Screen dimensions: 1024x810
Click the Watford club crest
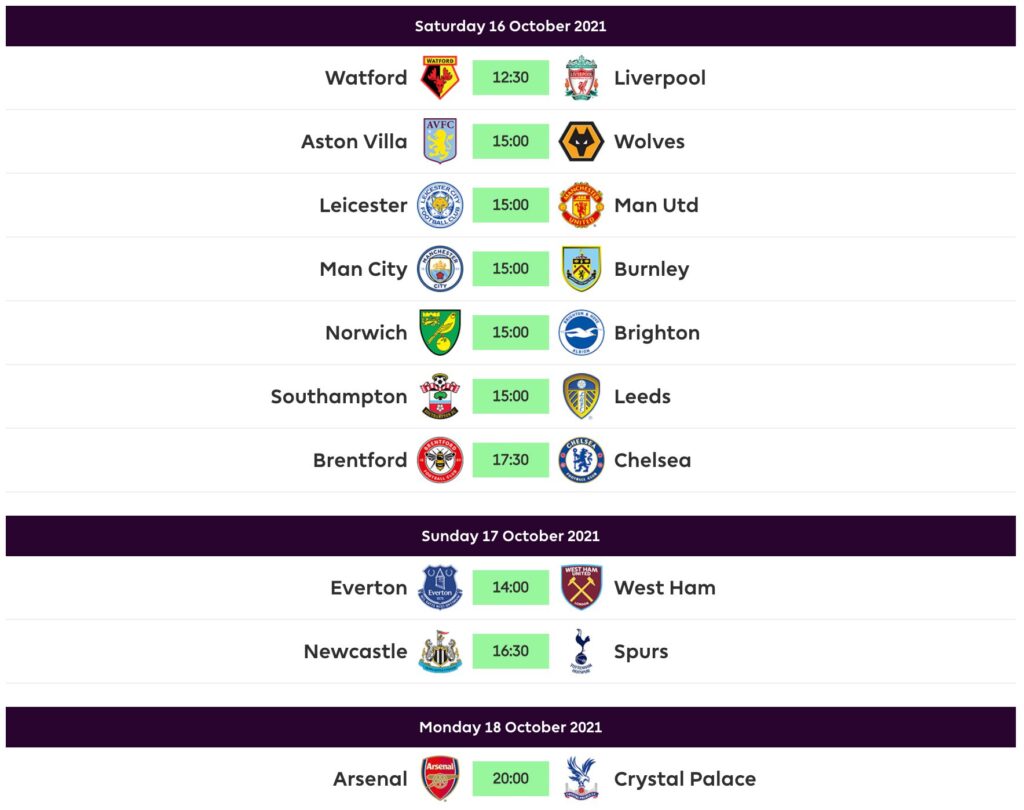[x=440, y=78]
